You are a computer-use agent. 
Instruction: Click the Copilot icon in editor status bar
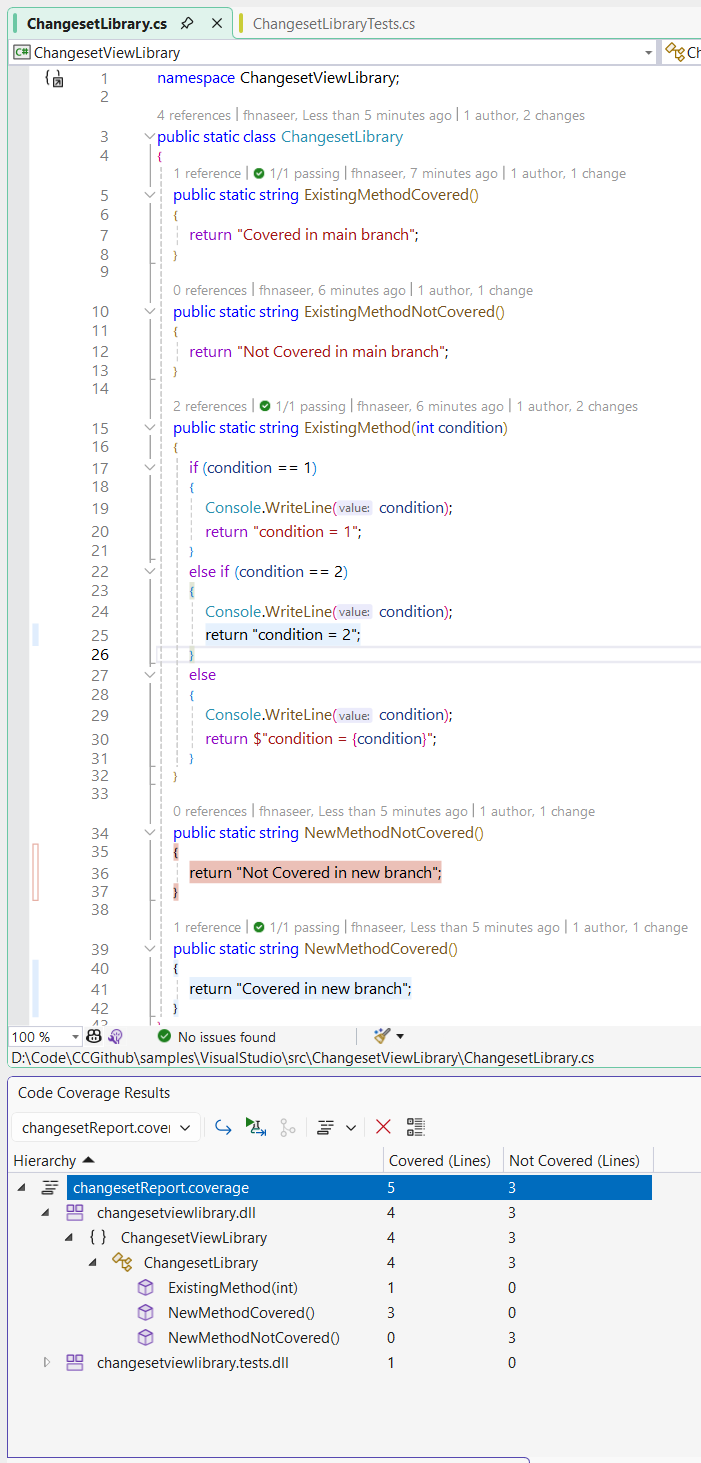pos(94,1036)
